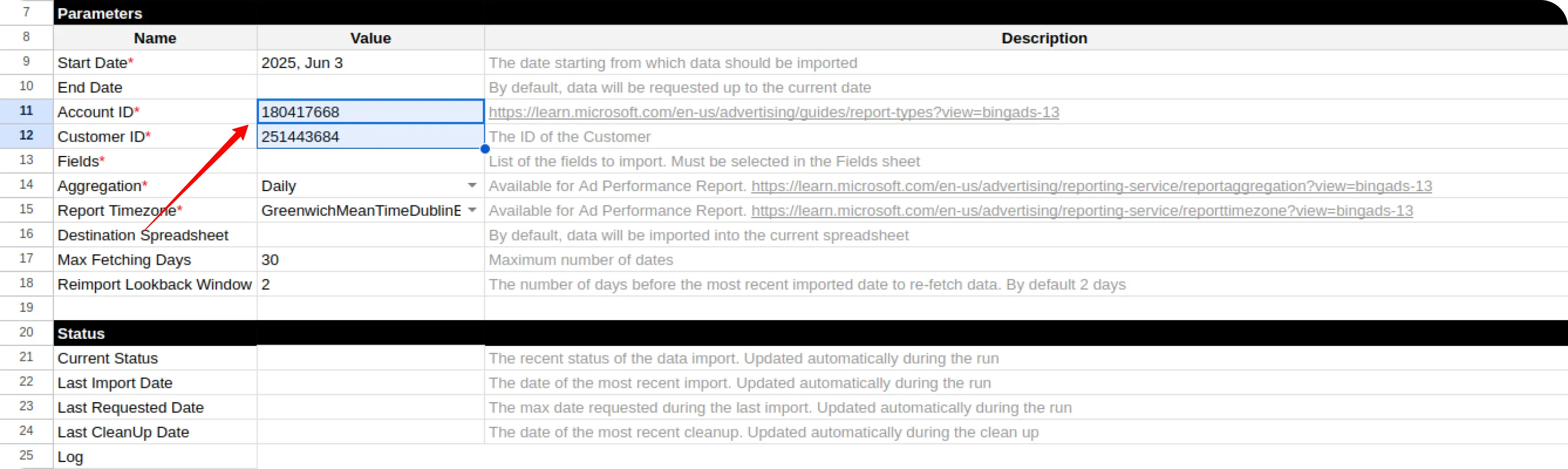Expand the Report Timezone dropdown arrow
Screen dimensions: 1568x469
(x=472, y=210)
